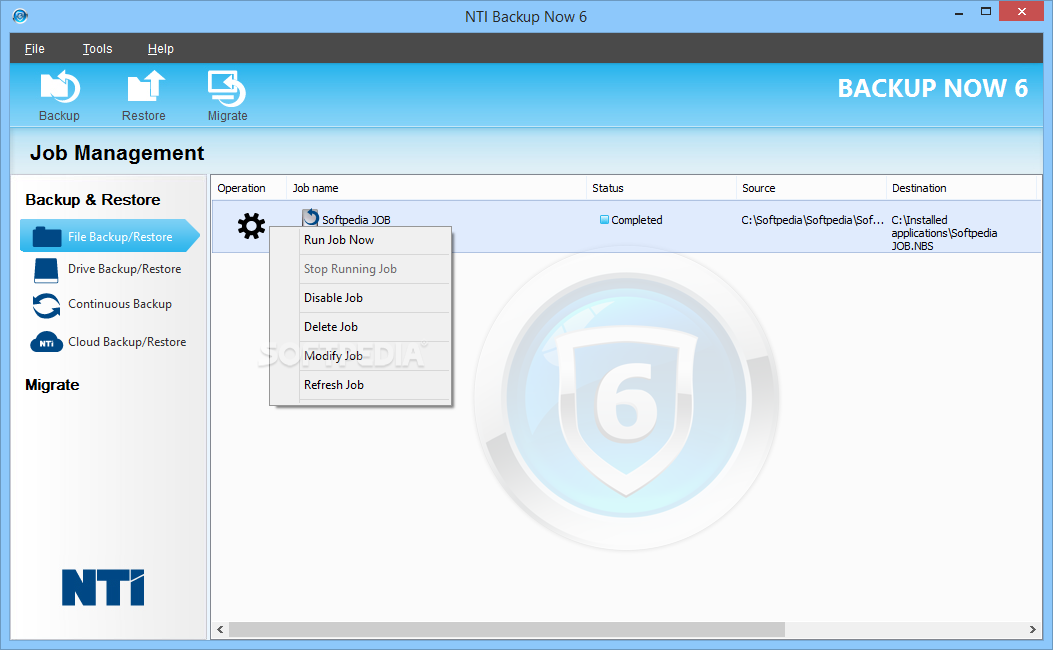Open the File menu
The height and width of the screenshot is (650, 1053).
(35, 49)
